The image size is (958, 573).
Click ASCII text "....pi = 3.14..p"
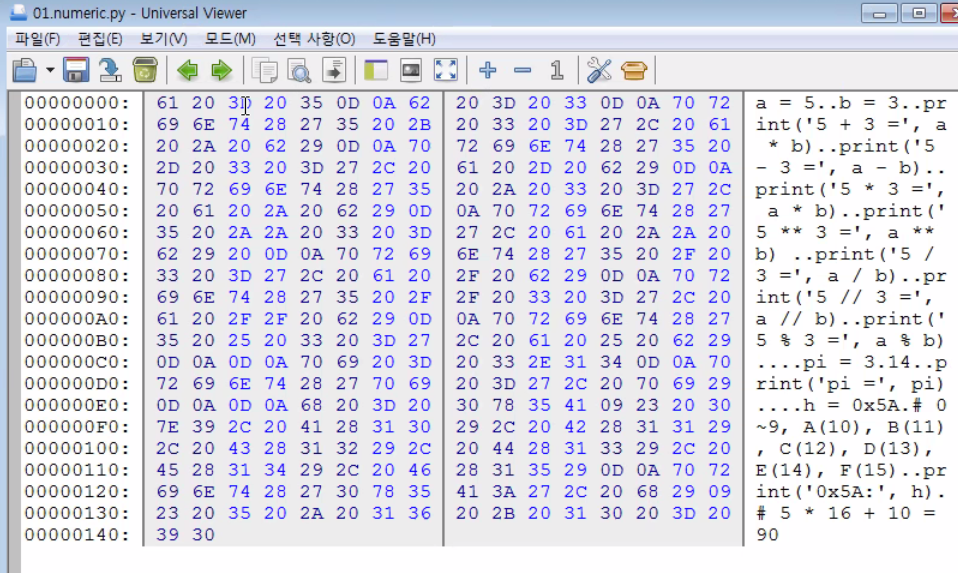point(850,362)
